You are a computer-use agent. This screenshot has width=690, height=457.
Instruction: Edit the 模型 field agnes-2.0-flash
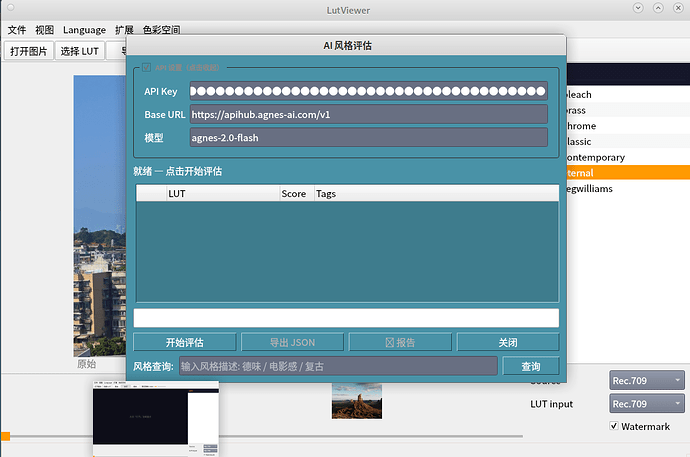369,138
